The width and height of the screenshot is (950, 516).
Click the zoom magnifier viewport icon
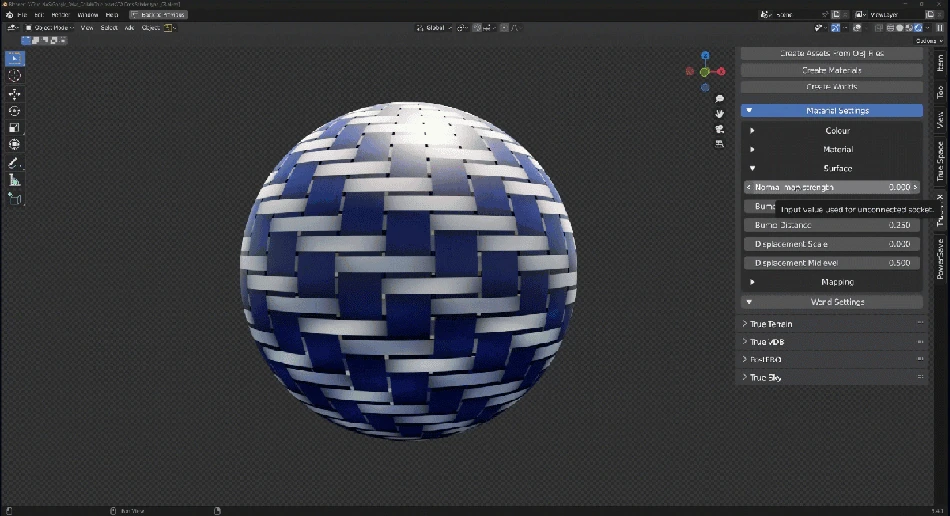coord(719,99)
